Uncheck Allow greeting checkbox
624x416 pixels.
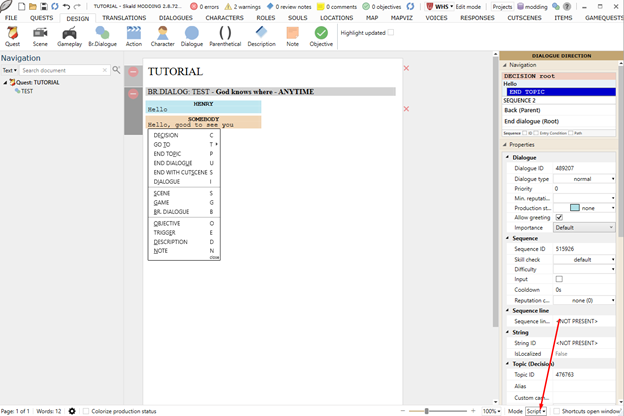[559, 217]
